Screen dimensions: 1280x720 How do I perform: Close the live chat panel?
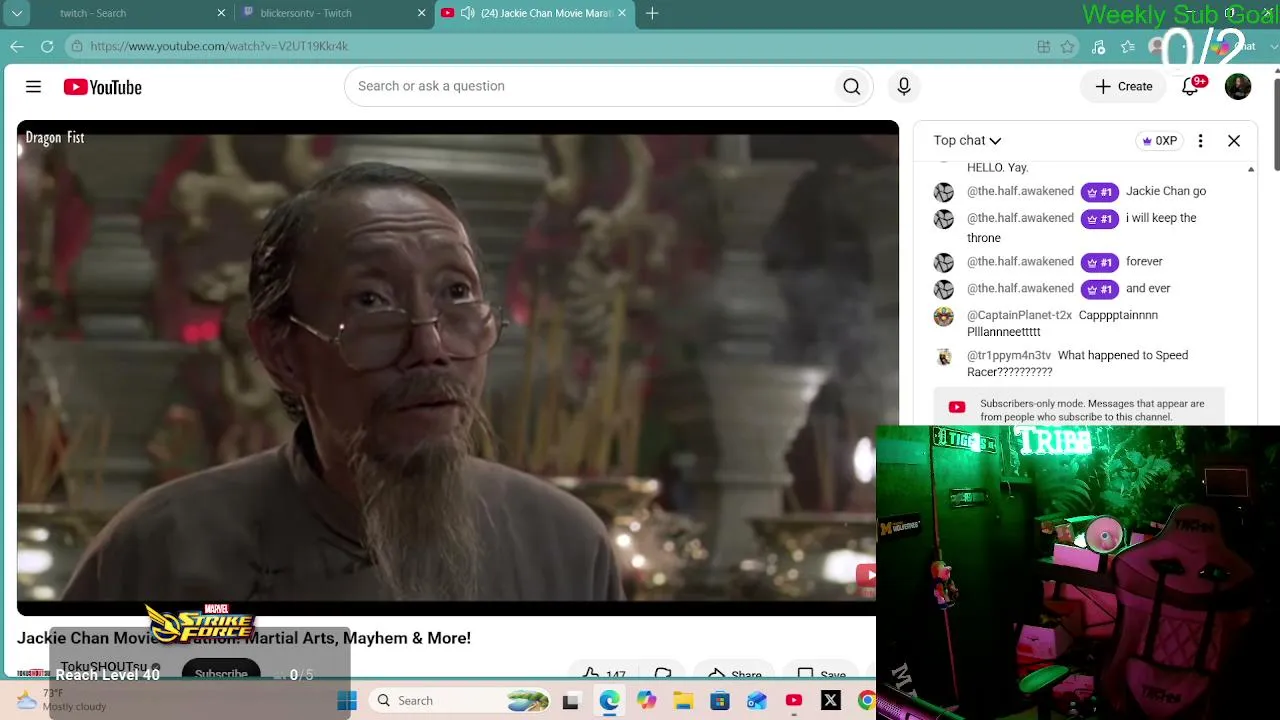(x=1234, y=141)
